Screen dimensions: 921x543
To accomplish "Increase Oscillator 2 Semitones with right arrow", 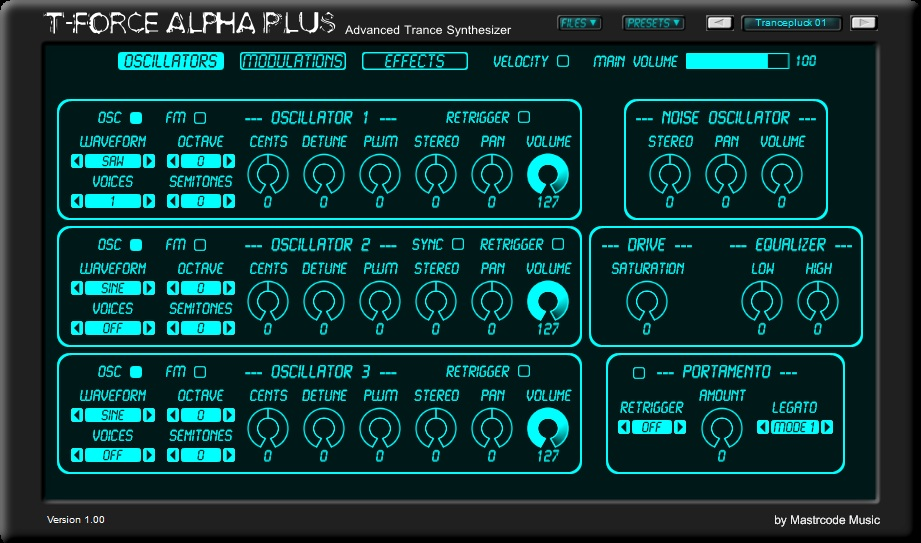I will pos(228,328).
